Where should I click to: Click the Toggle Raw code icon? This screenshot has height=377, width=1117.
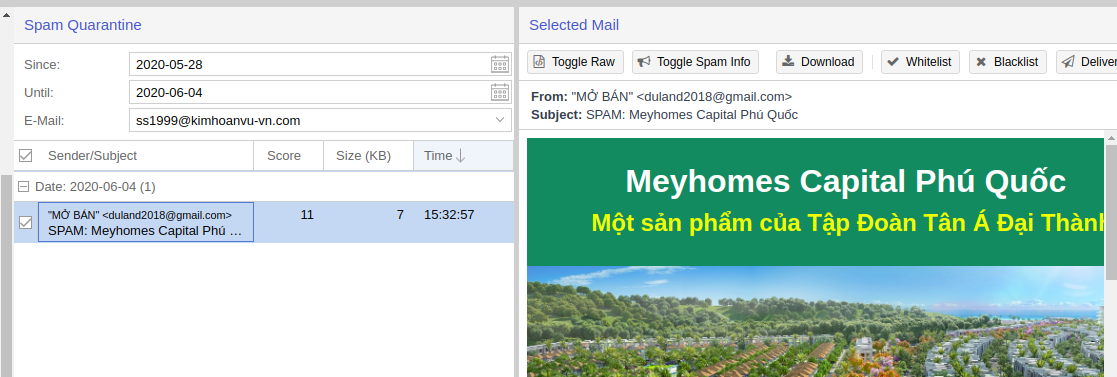tap(539, 62)
